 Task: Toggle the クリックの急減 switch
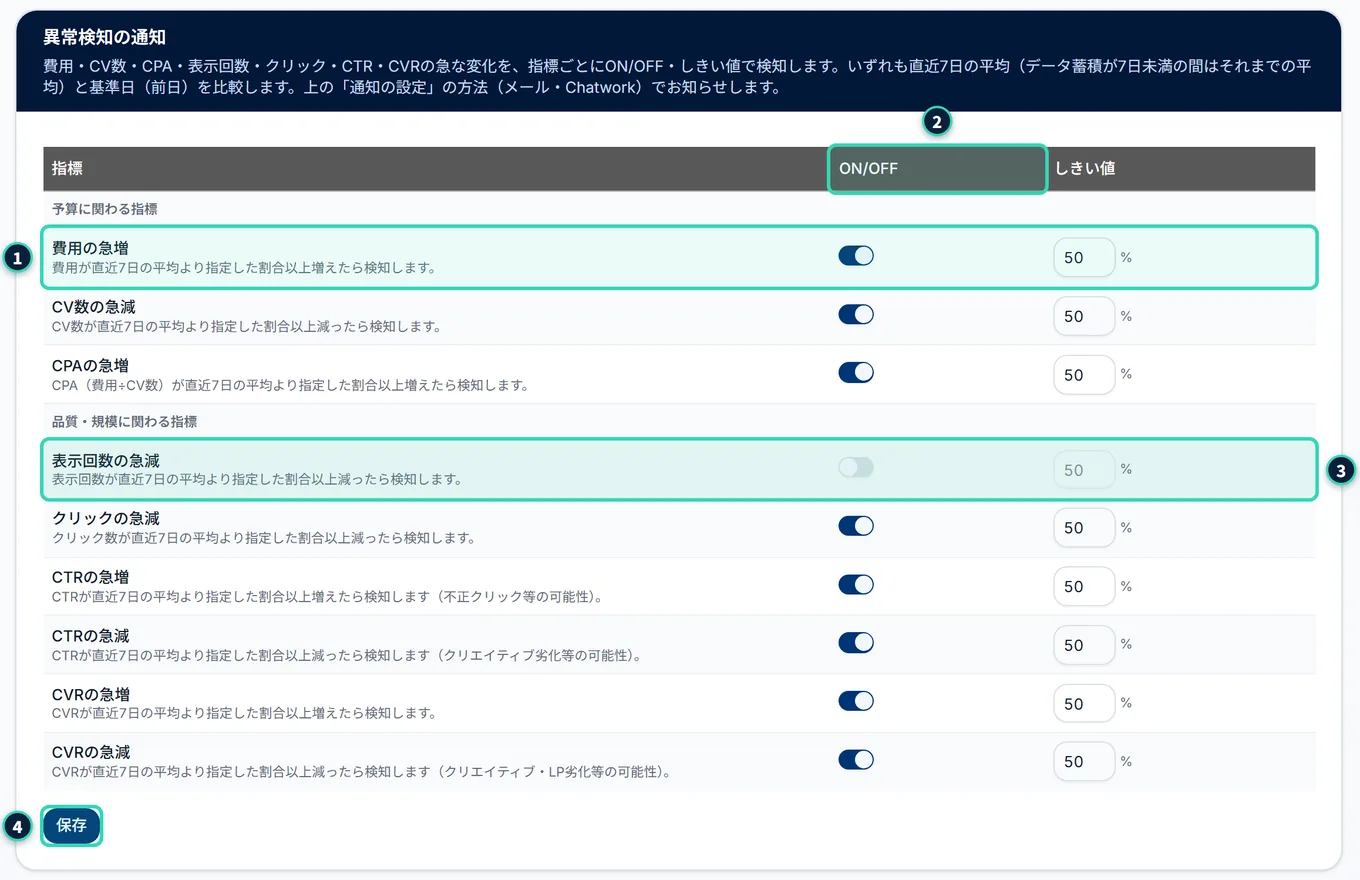(856, 526)
